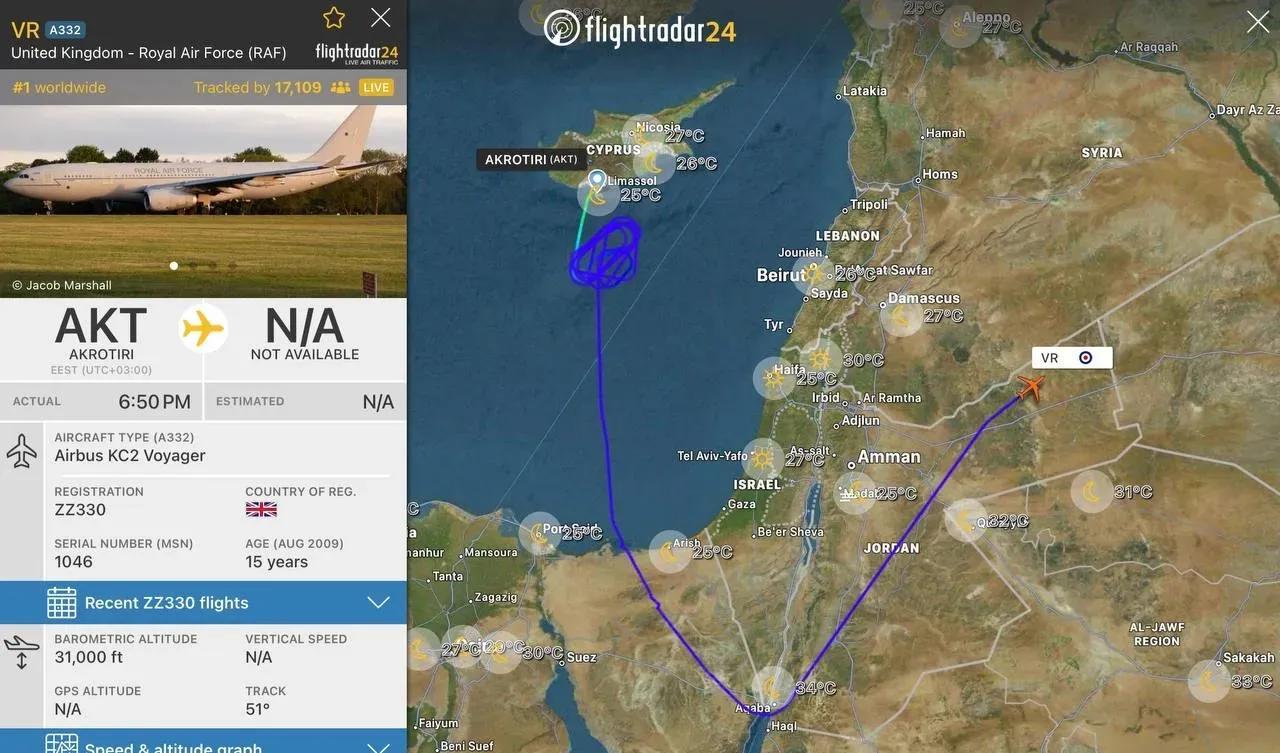Click the photo carousel first dot indicator
Screen dimensions: 1280x753
point(174,266)
